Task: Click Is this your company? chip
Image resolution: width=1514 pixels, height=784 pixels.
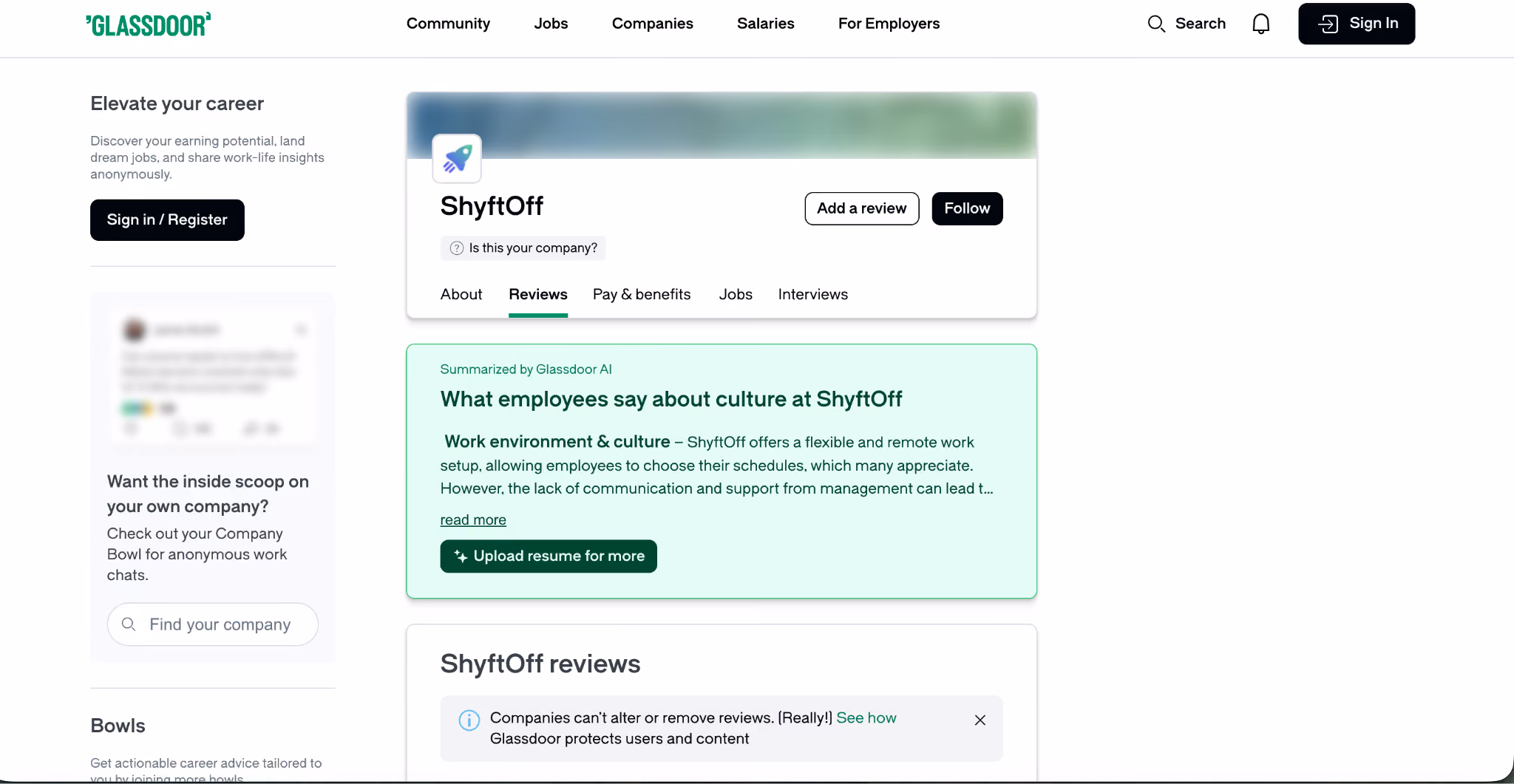Action: point(523,248)
